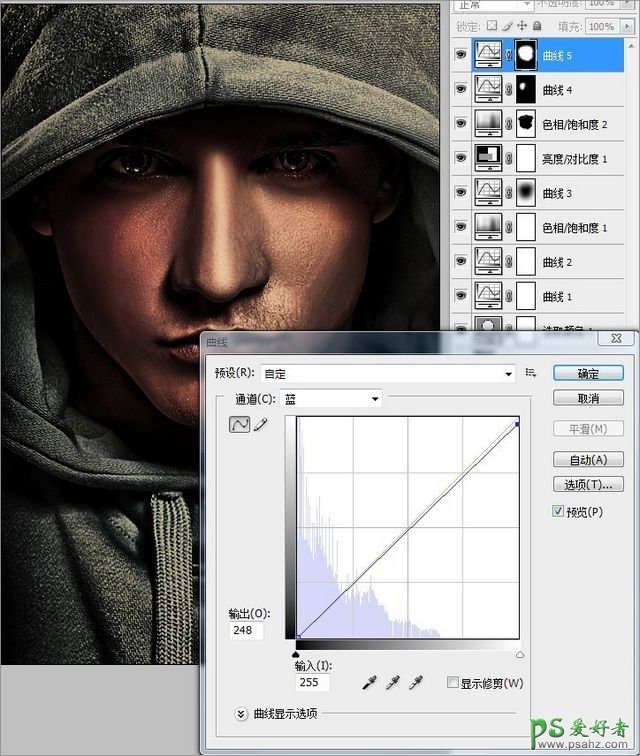Click the 确定 confirm button

click(x=588, y=373)
